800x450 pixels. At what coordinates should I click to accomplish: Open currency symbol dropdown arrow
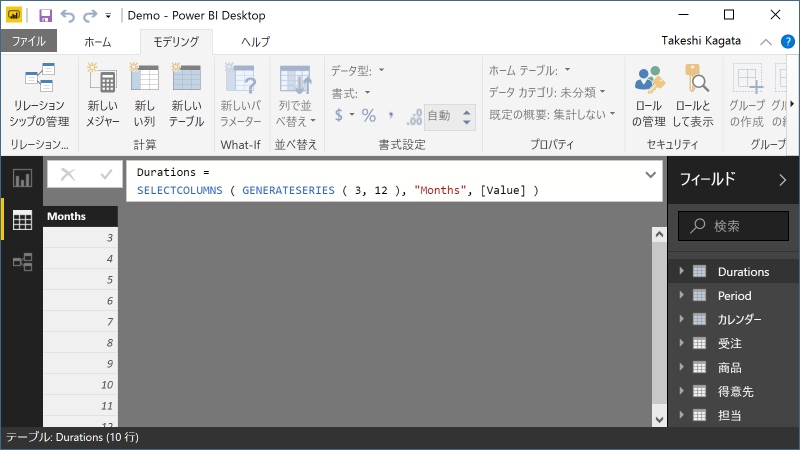click(352, 115)
